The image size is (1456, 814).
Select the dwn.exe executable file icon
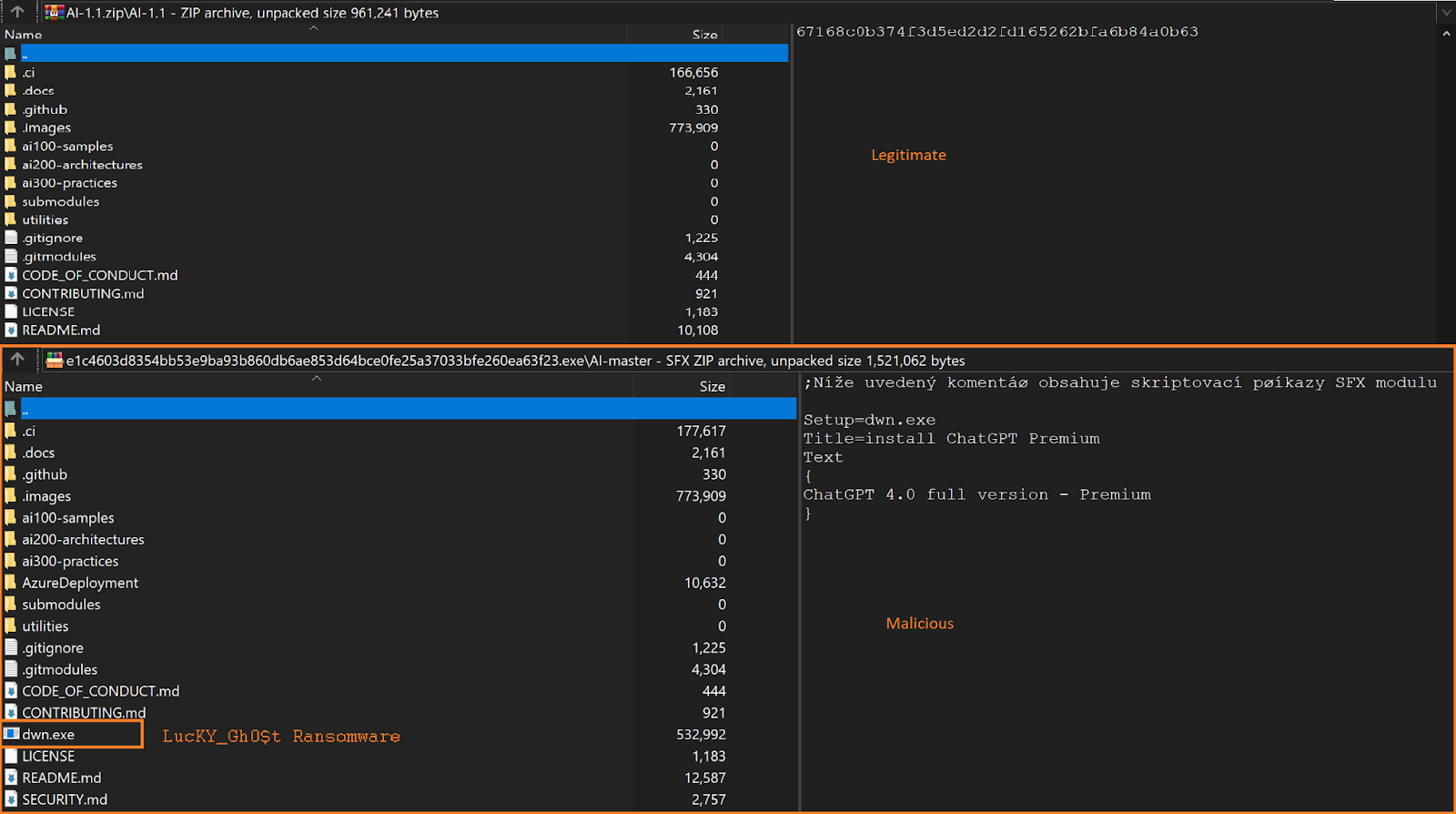(x=12, y=734)
